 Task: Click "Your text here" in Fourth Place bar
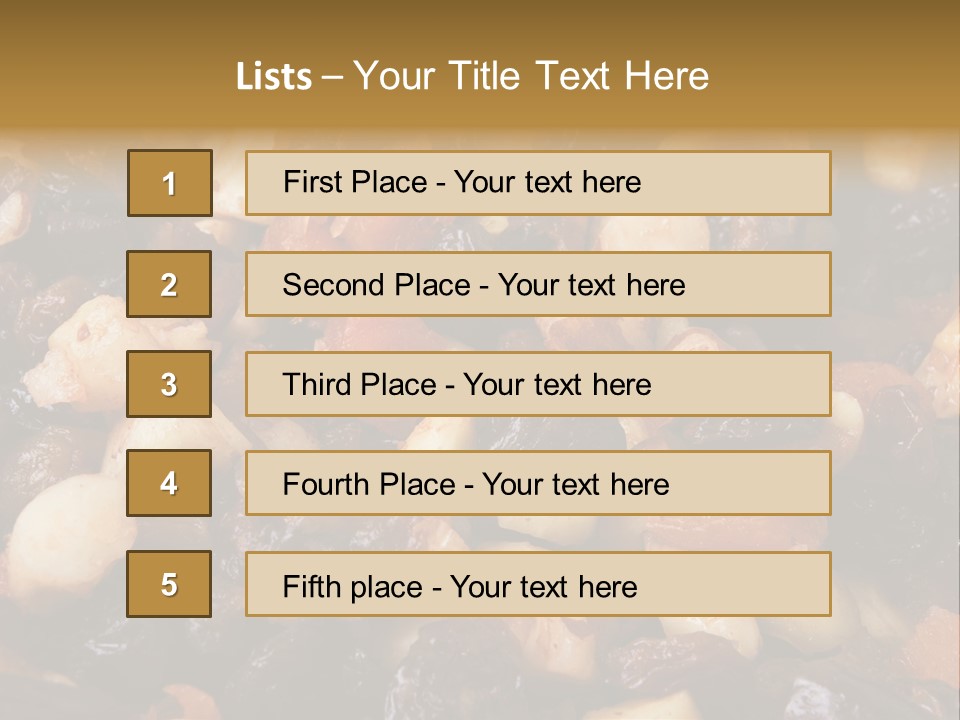pyautogui.click(x=575, y=485)
